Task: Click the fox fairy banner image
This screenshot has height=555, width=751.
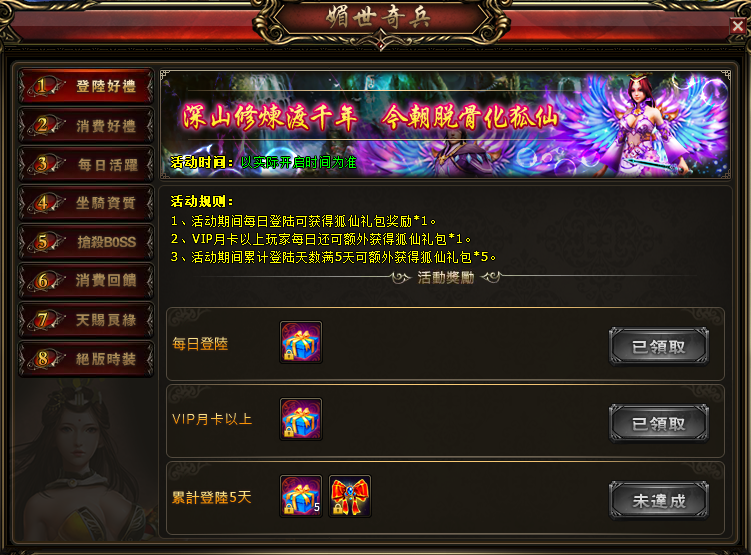Action: 445,125
